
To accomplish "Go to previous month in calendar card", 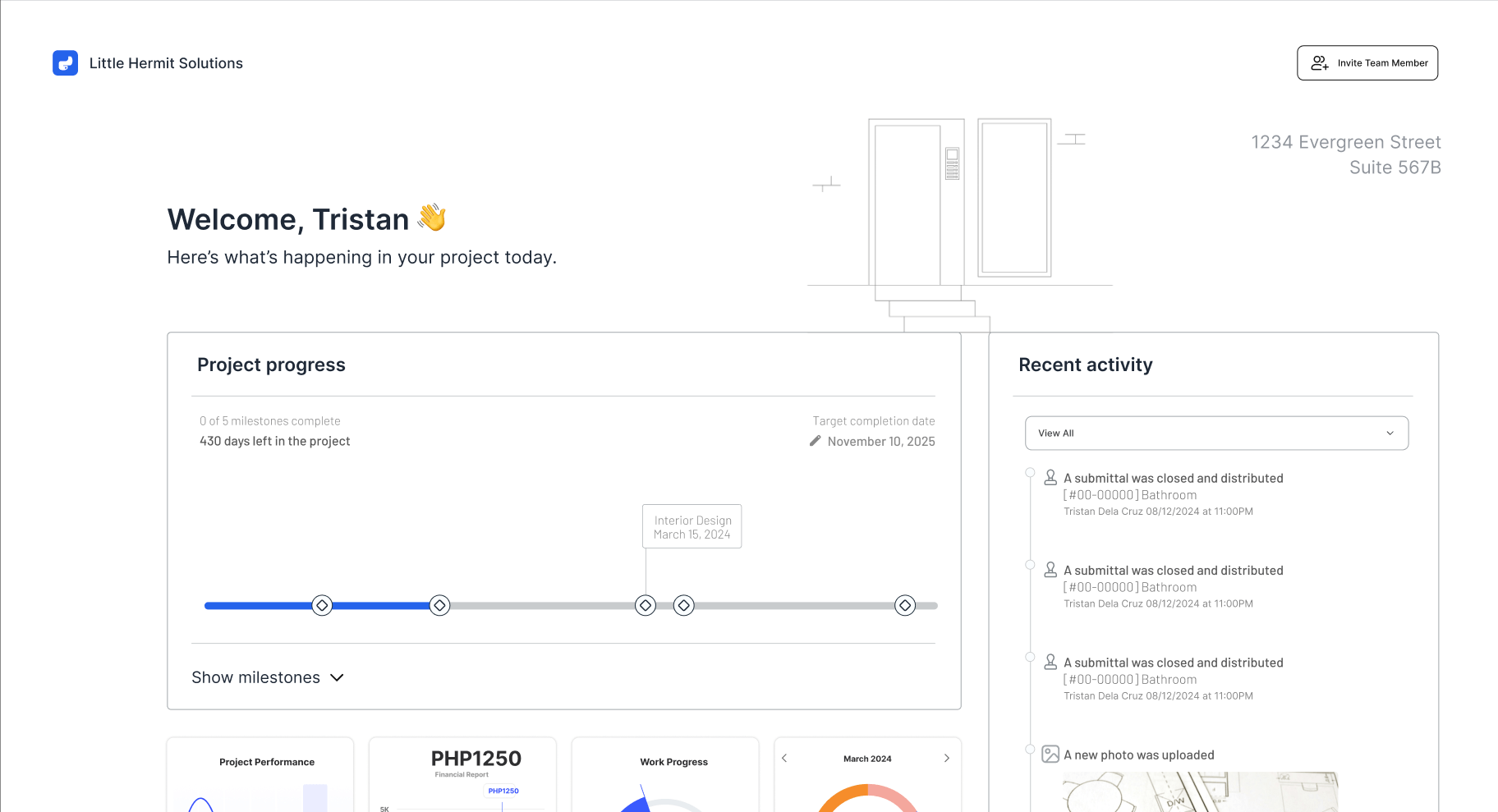I will click(x=784, y=759).
